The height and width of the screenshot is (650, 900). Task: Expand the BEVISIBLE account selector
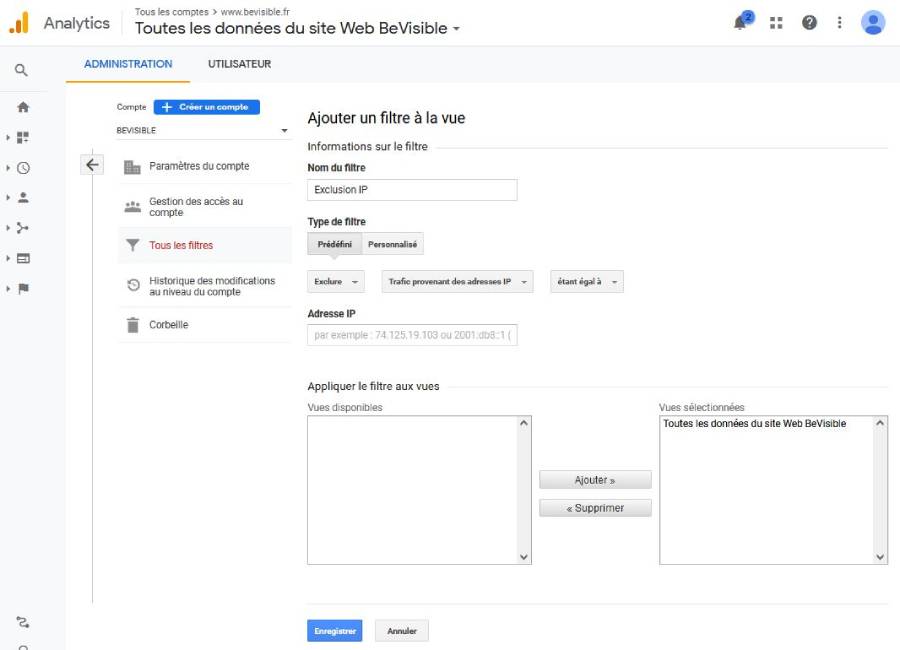pos(202,130)
